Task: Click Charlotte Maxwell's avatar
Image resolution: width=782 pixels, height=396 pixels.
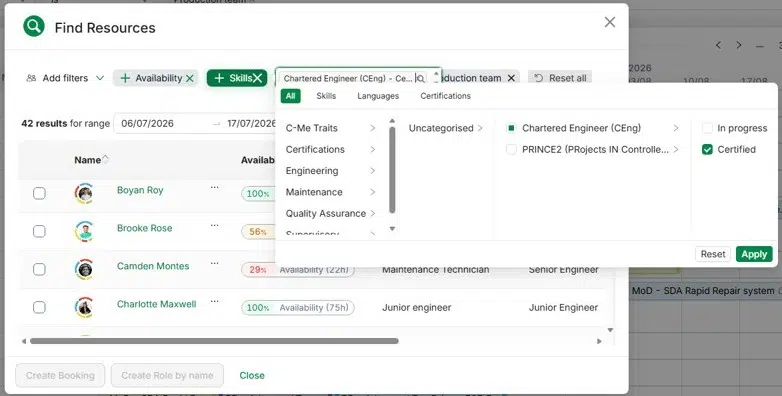Action: point(84,307)
